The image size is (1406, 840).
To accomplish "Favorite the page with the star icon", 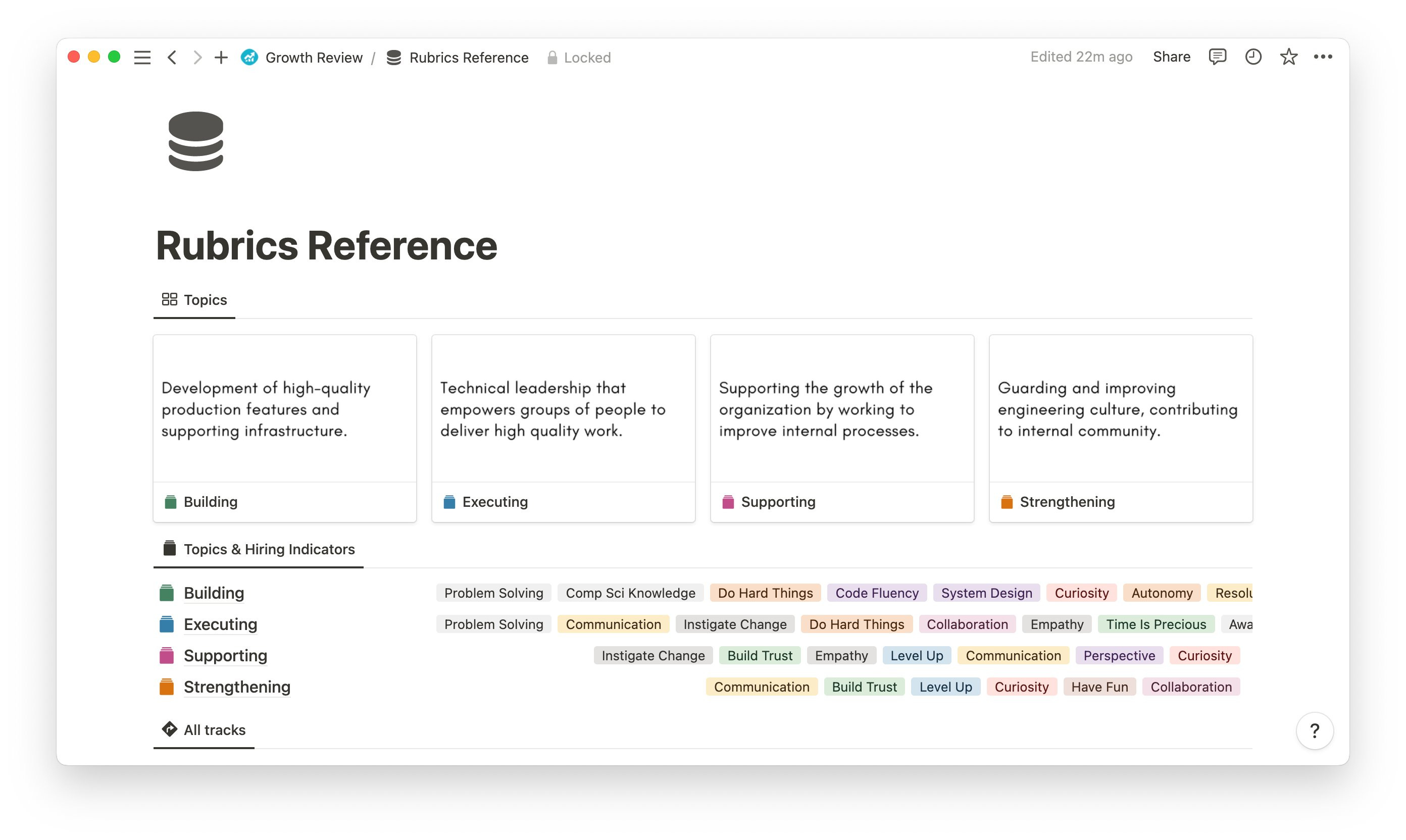I will 1288,57.
